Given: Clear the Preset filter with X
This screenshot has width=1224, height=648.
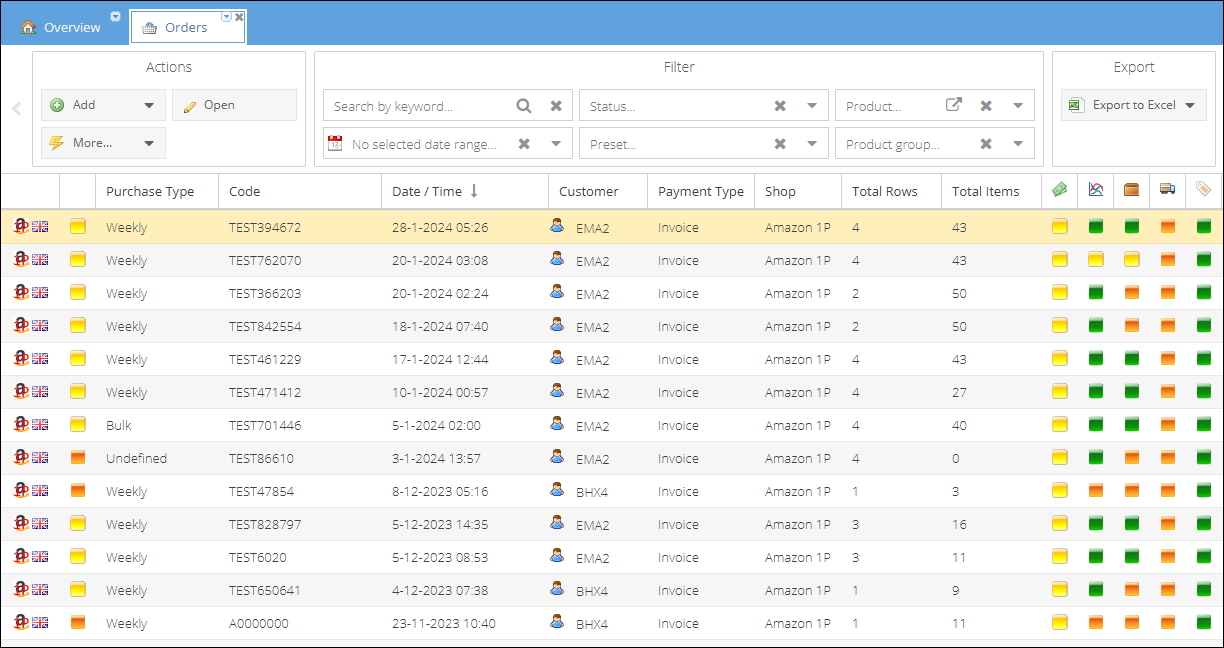Looking at the screenshot, I should point(780,143).
